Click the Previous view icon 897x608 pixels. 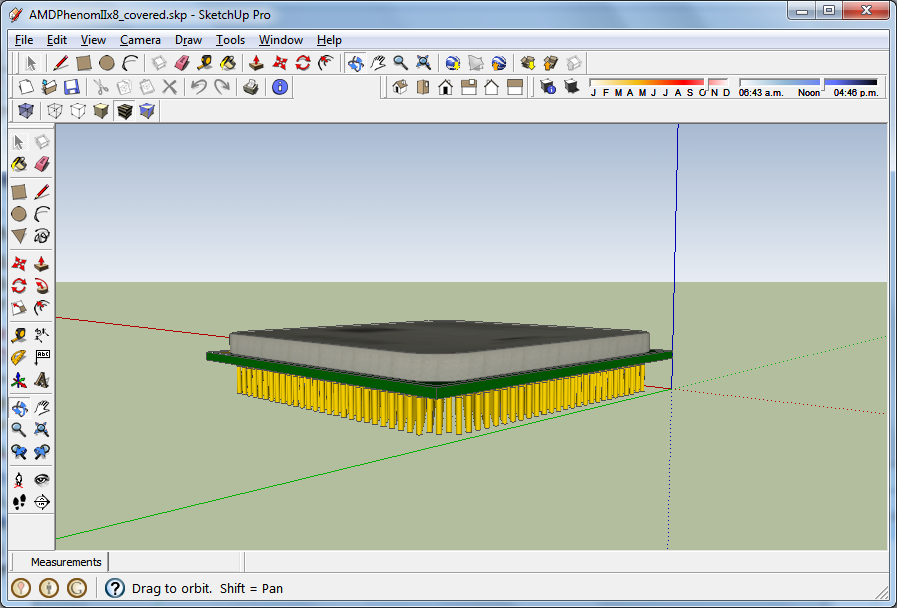pyautogui.click(x=19, y=452)
